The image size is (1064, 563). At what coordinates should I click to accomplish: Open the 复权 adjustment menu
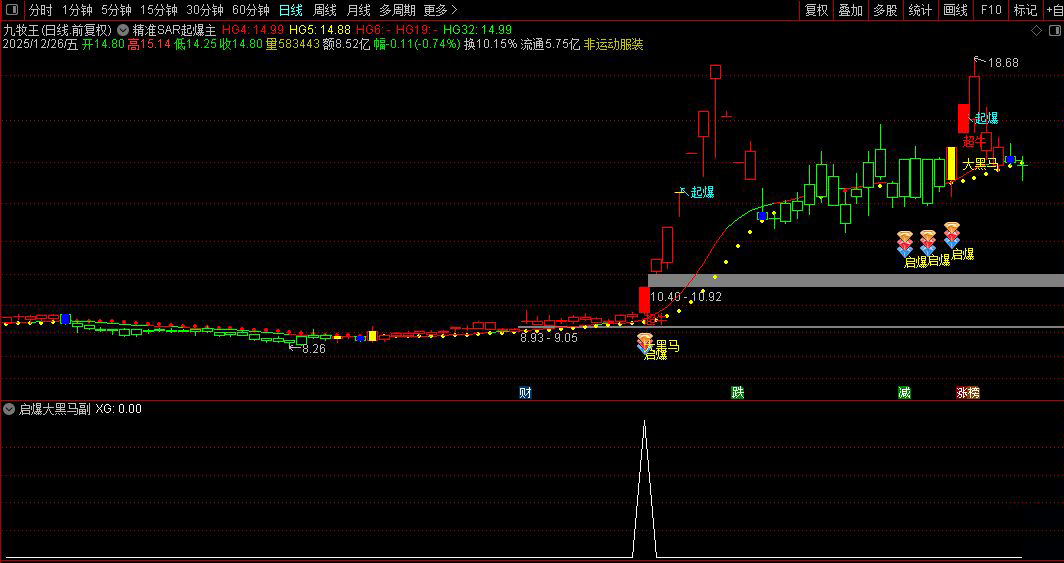pos(816,10)
